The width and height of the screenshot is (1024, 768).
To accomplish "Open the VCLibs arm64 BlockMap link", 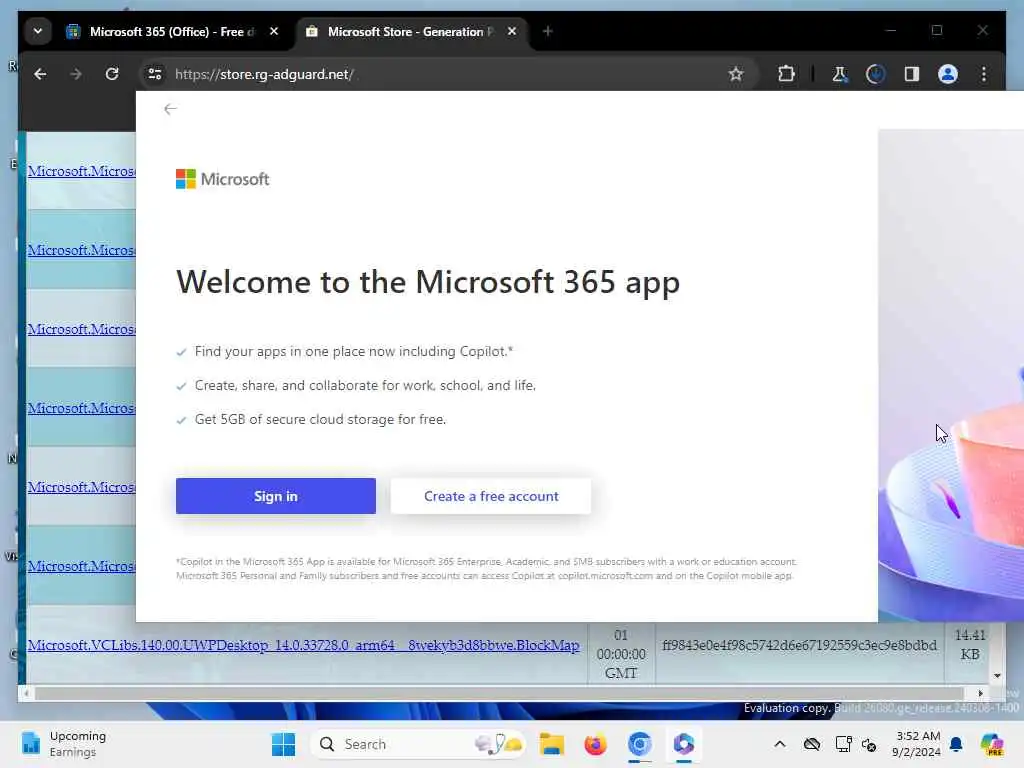I will coord(304,645).
